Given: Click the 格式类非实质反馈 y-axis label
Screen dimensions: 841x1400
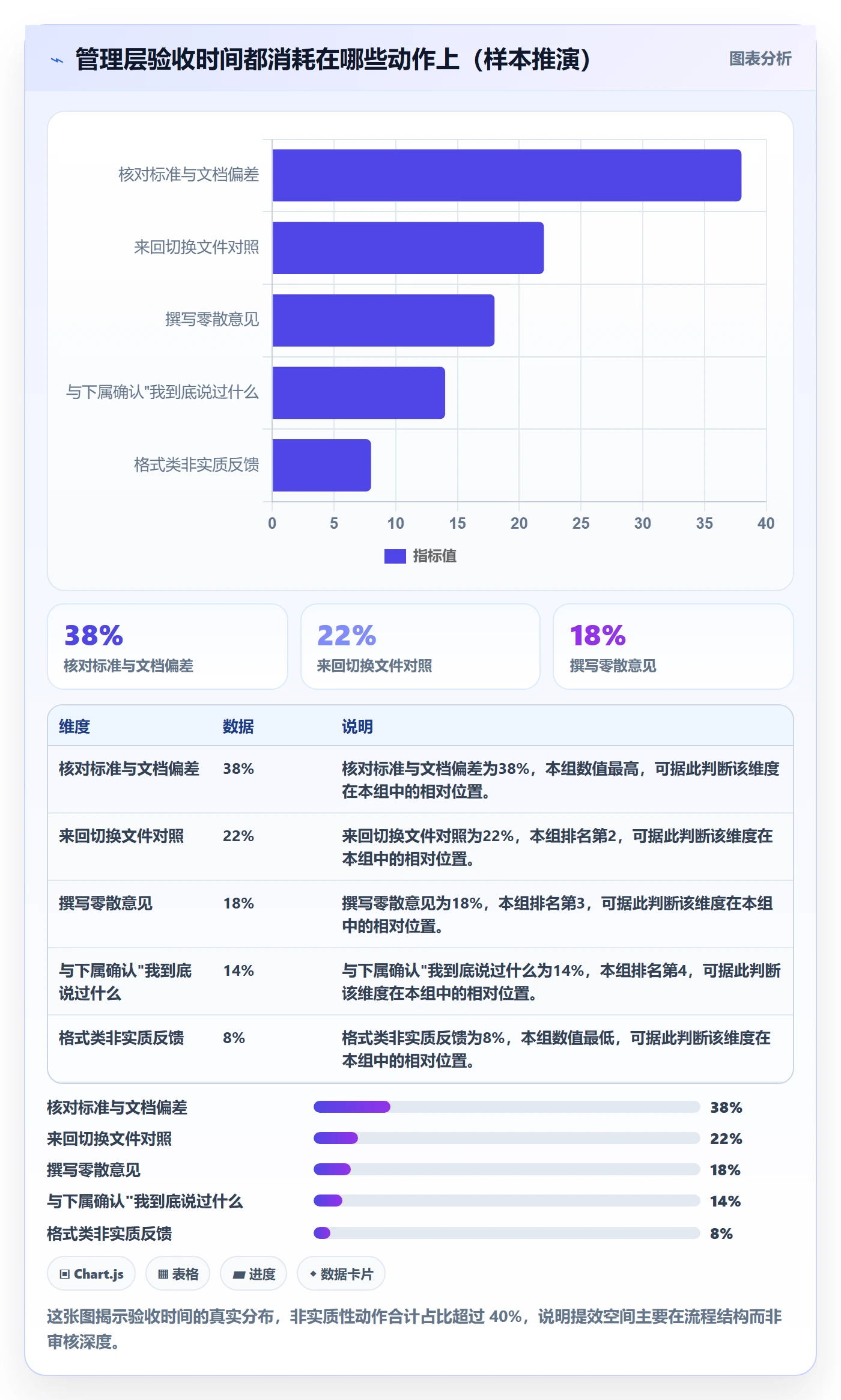Looking at the screenshot, I should click(x=196, y=465).
